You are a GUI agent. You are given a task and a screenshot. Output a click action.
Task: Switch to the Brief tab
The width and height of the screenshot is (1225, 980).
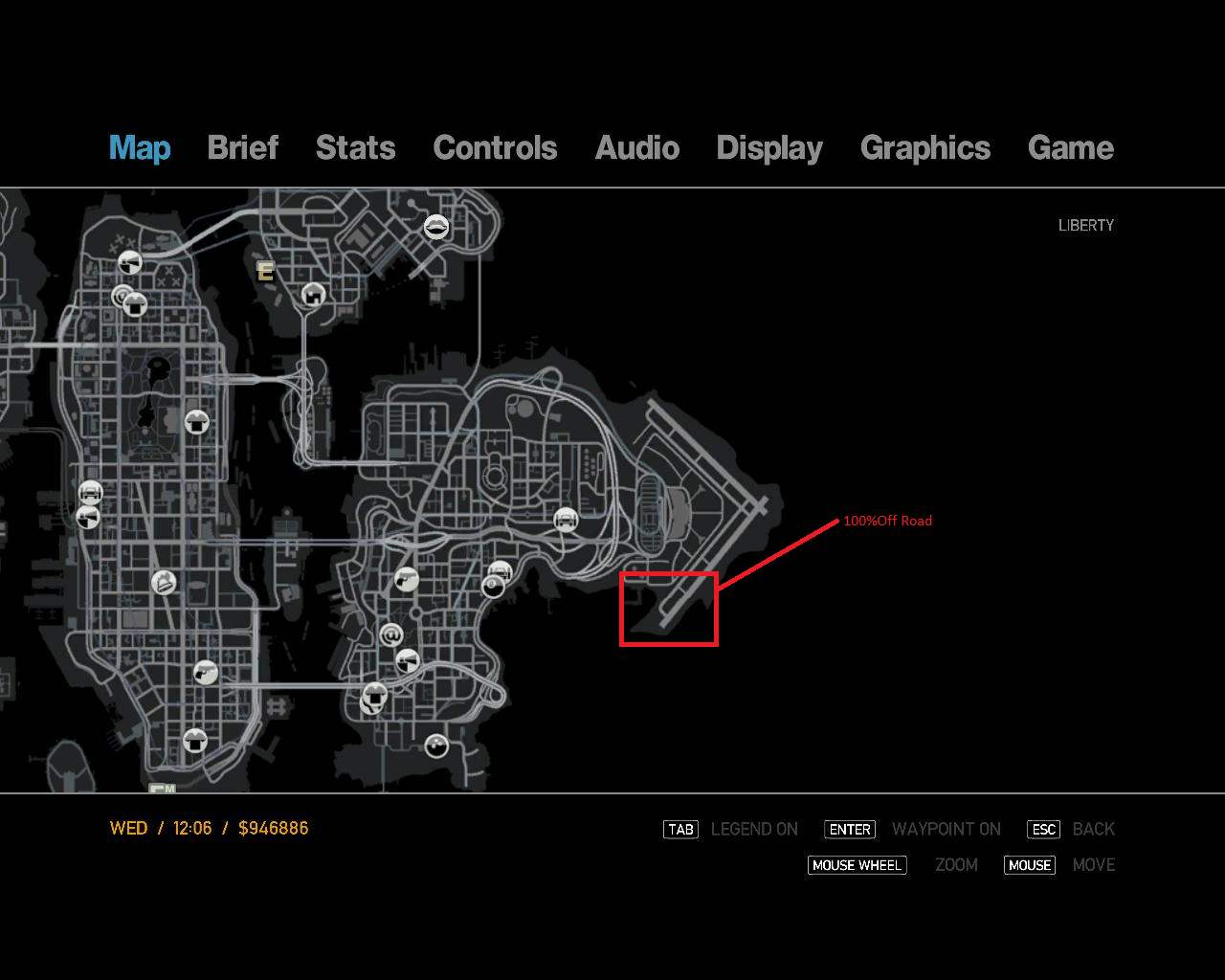point(243,148)
